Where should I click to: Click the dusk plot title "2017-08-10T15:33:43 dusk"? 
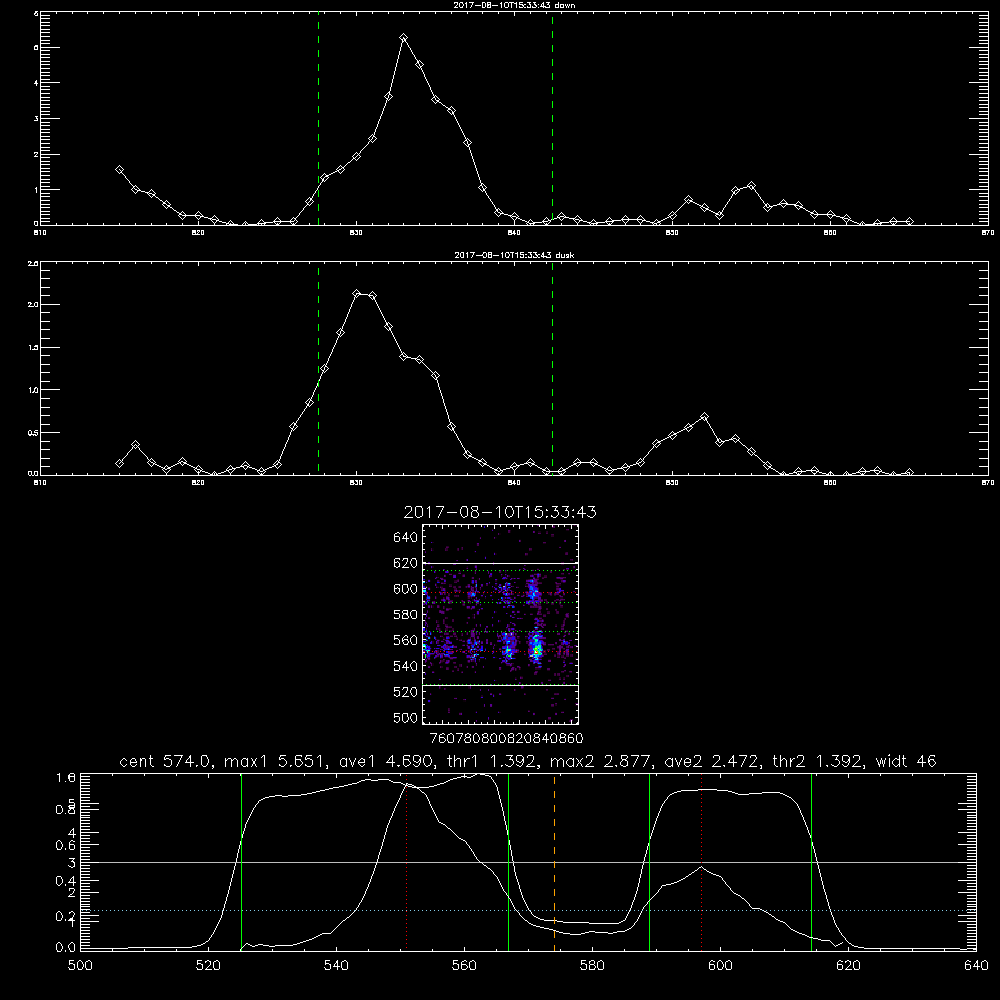tap(514, 254)
